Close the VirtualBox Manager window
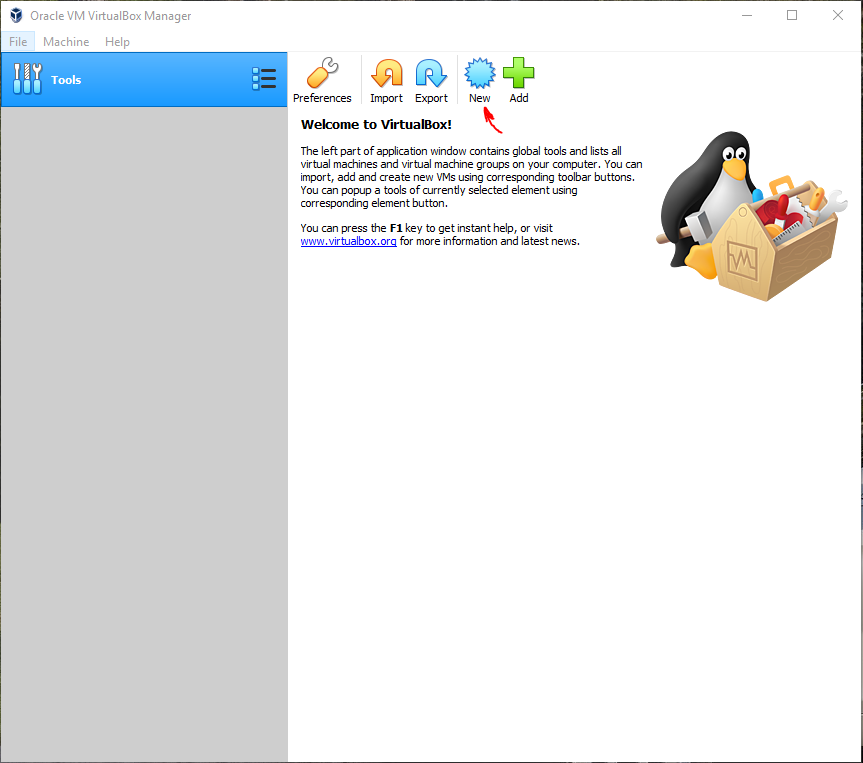Image resolution: width=863 pixels, height=763 pixels. (x=838, y=15)
